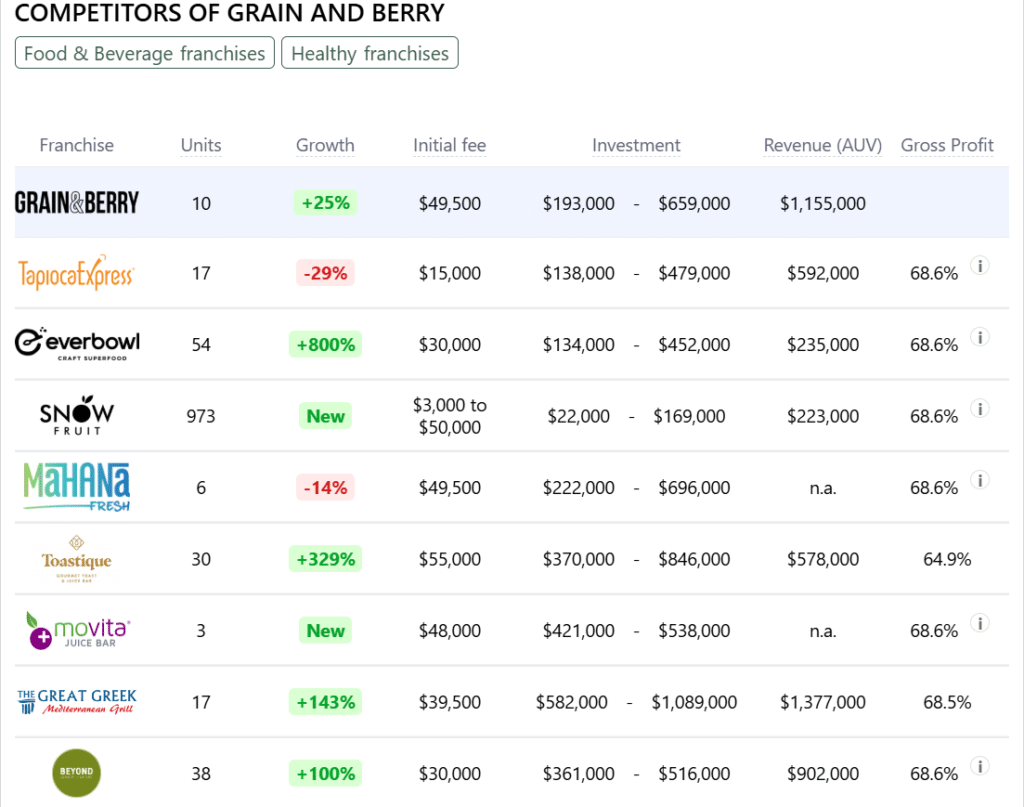Click the $592,000 revenue value
Screen dimensions: 1024x807
click(823, 273)
